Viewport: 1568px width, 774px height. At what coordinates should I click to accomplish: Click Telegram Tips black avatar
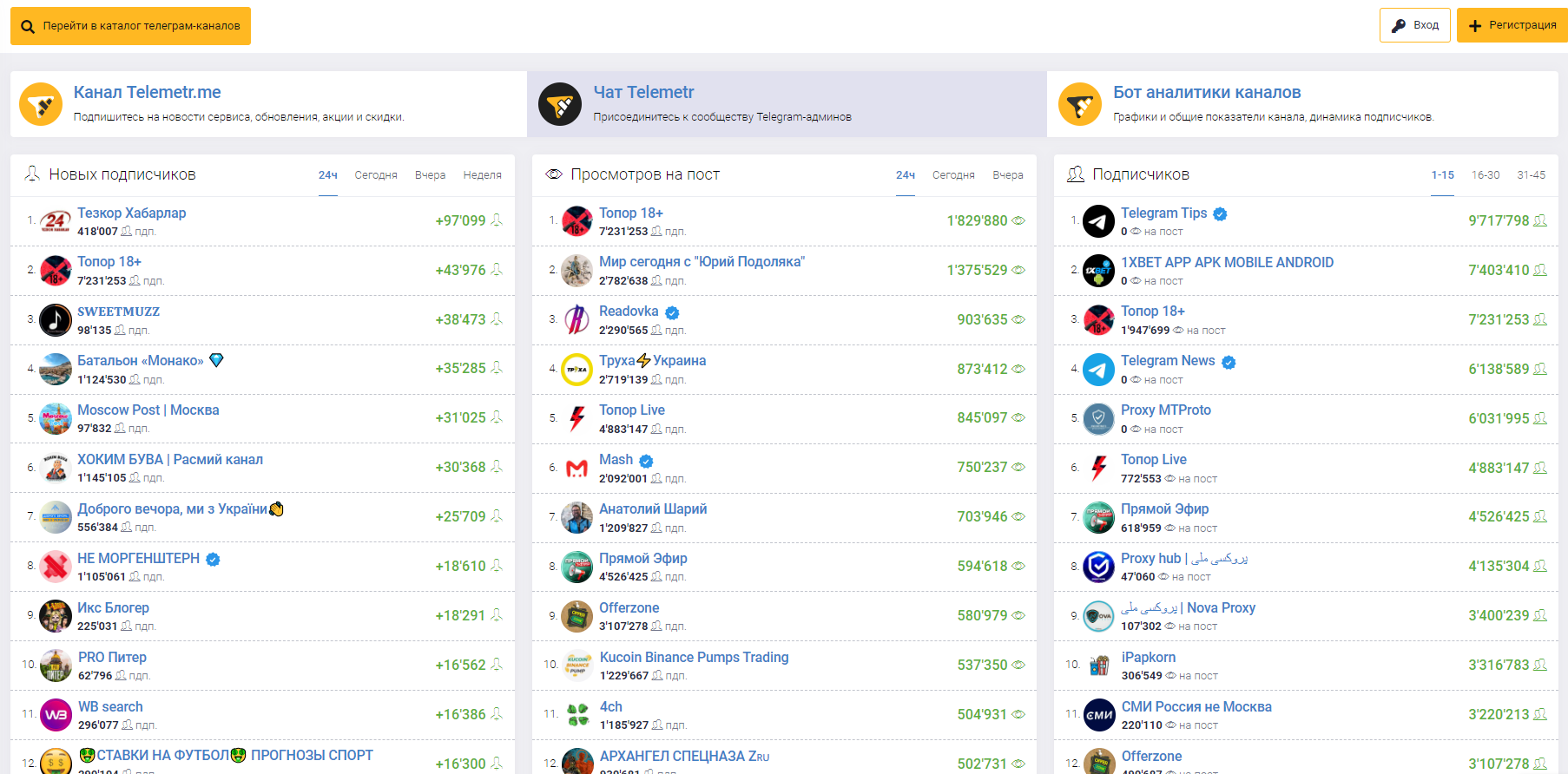(x=1098, y=221)
